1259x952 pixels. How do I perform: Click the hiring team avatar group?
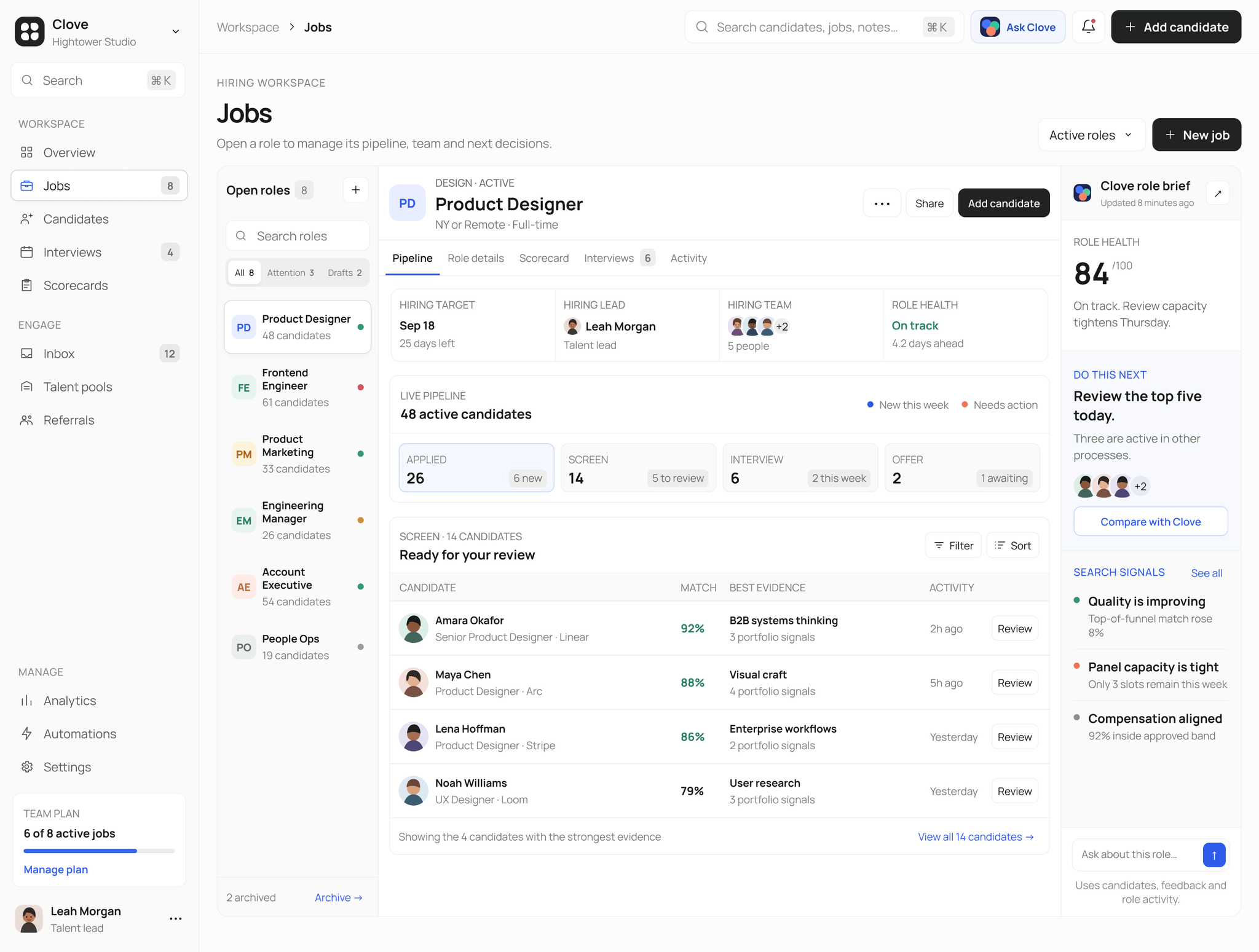coord(759,326)
